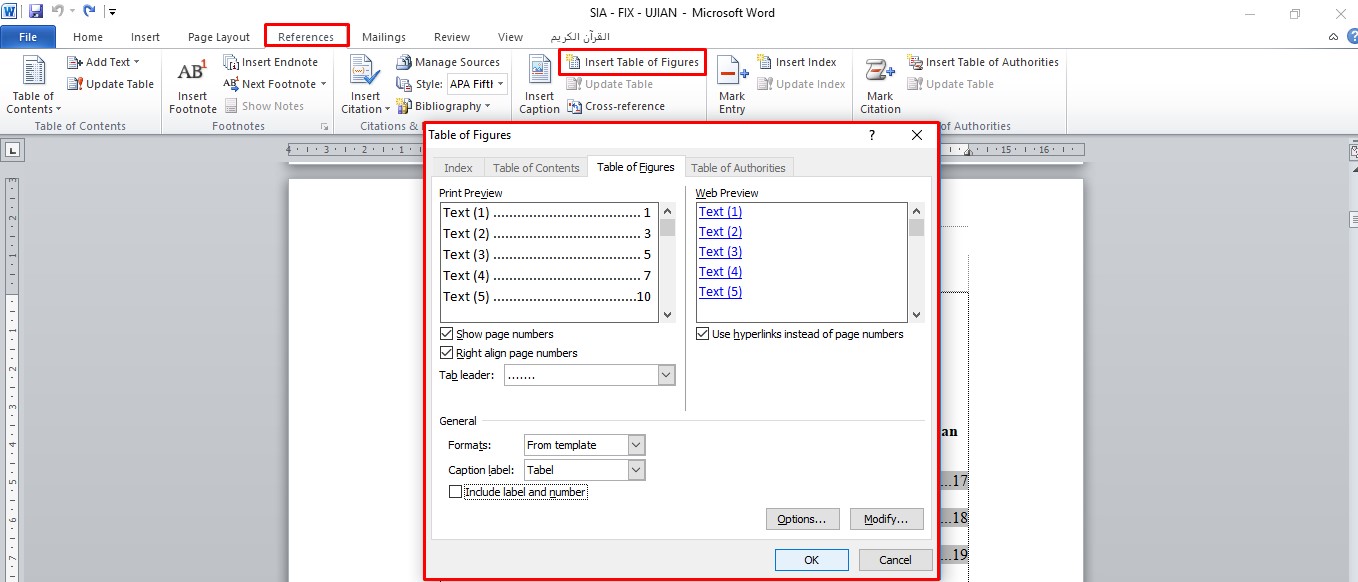The width and height of the screenshot is (1358, 582).
Task: Switch to the Index dialog tab
Action: pos(458,168)
